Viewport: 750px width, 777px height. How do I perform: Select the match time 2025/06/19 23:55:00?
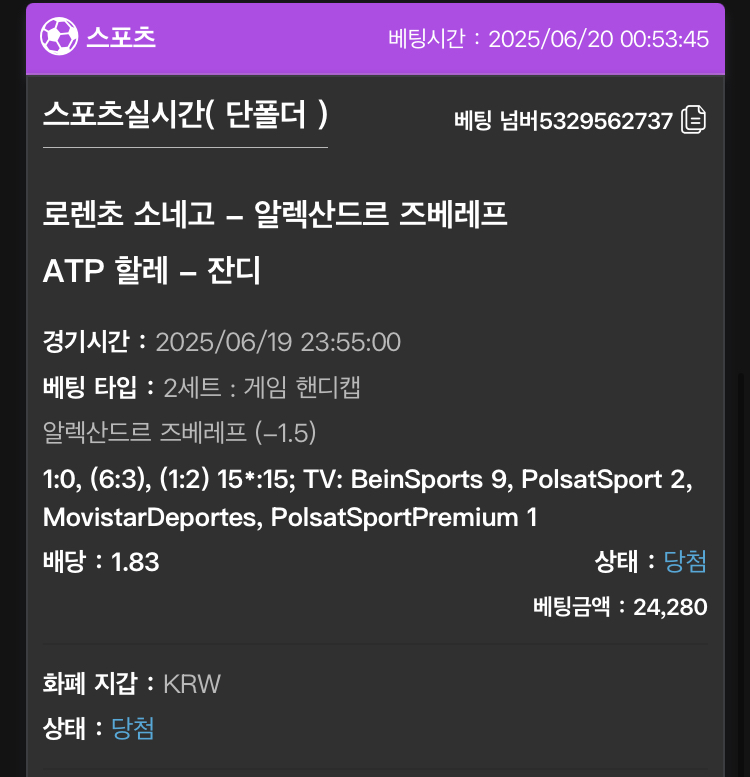point(278,342)
